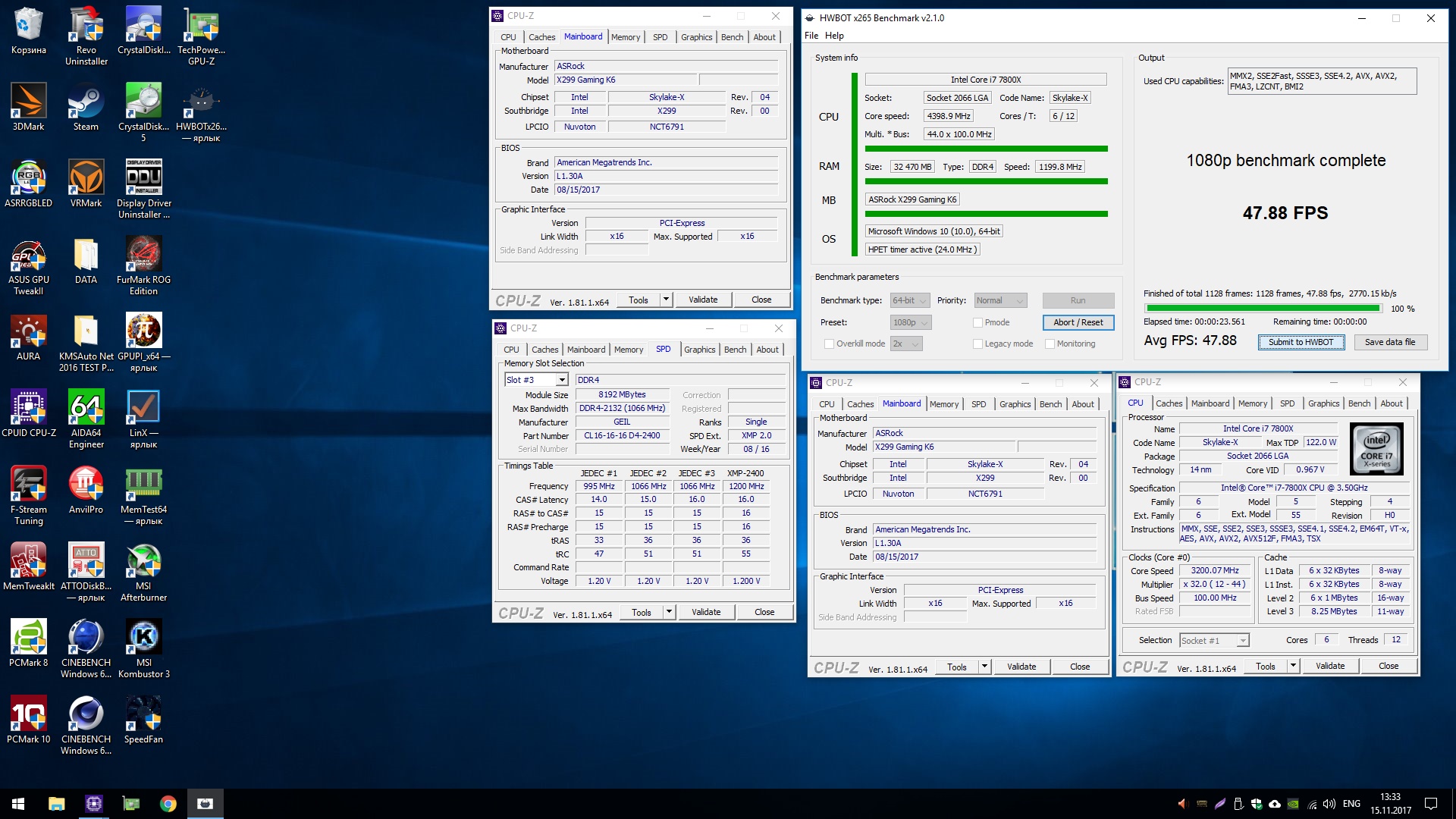The width and height of the screenshot is (1456, 819).
Task: Expand Tools arrow in top Mainboard CPU-Z window
Action: [666, 300]
